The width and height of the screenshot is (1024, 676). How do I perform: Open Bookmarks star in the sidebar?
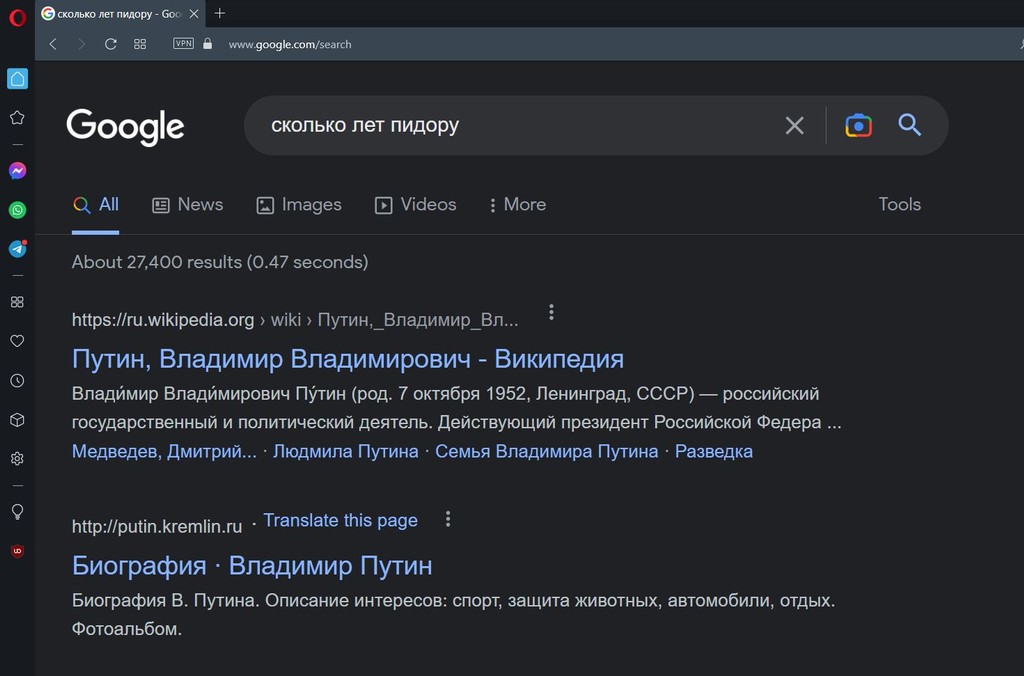[x=16, y=117]
